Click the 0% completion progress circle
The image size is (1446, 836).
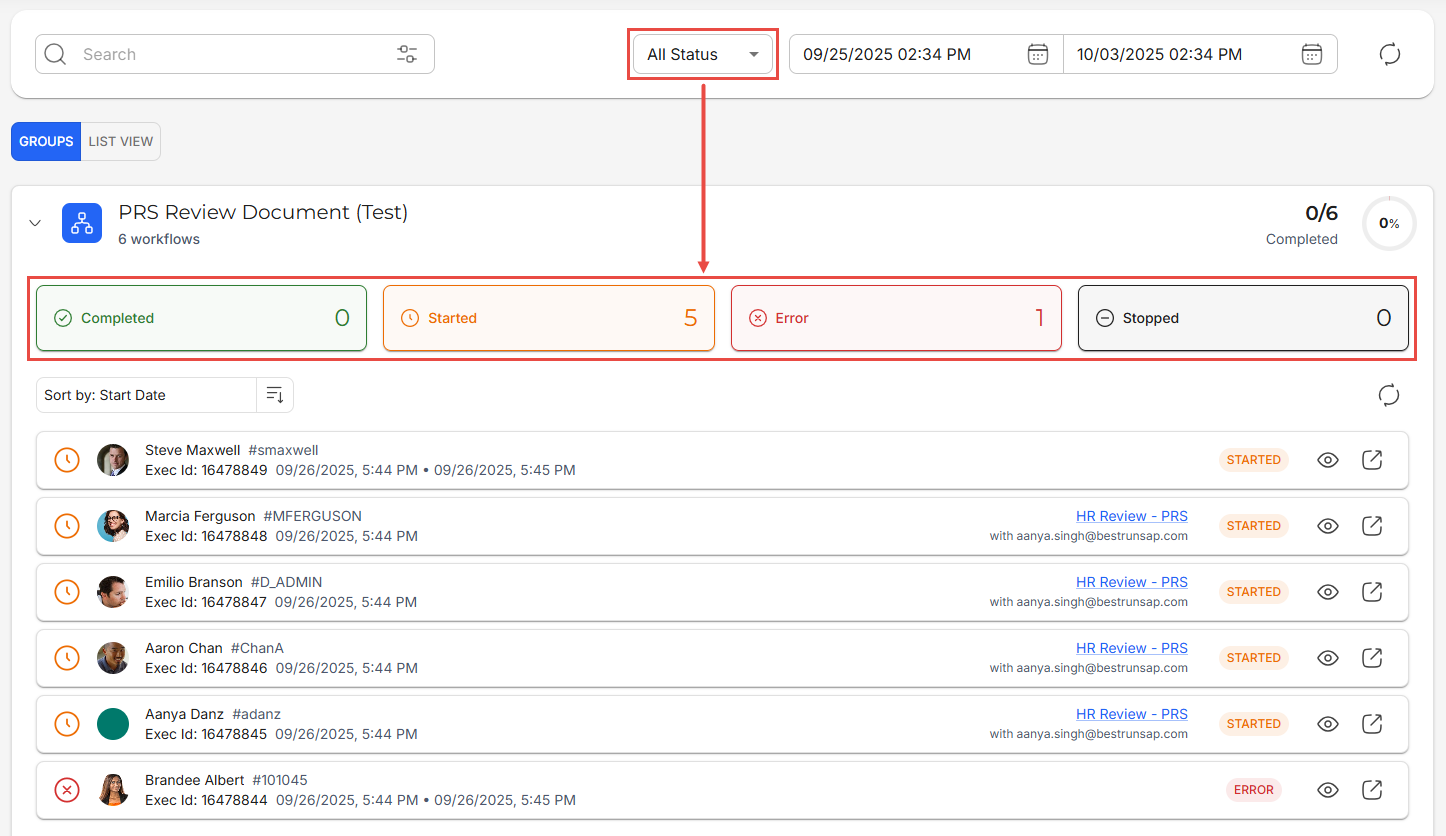(1389, 223)
